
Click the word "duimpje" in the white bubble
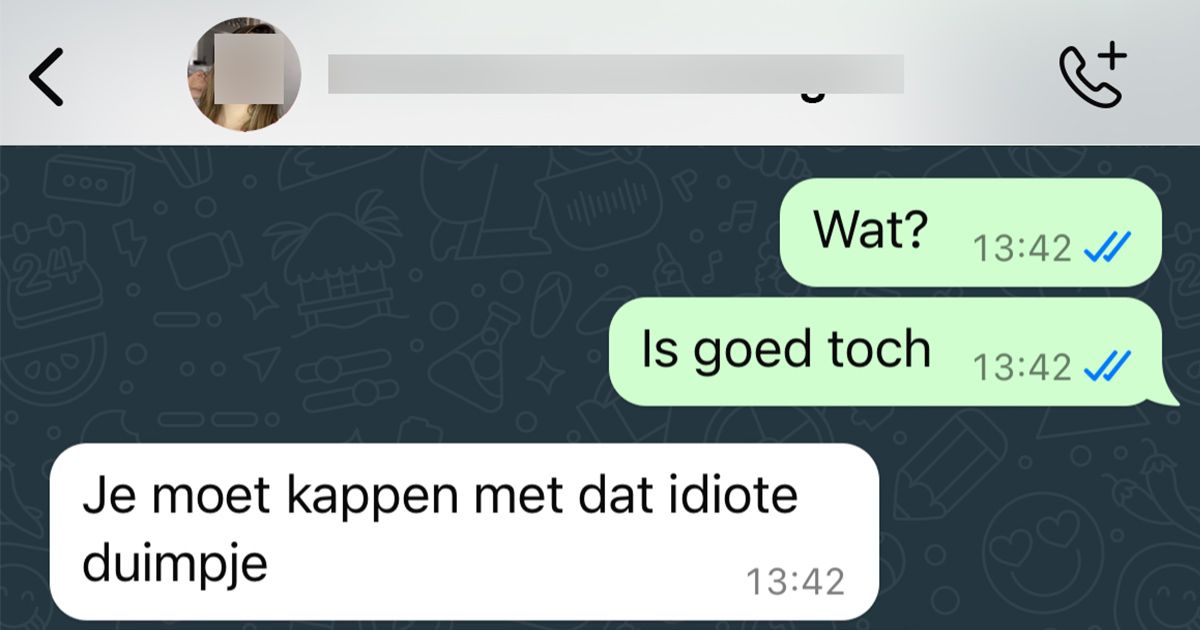pos(176,564)
